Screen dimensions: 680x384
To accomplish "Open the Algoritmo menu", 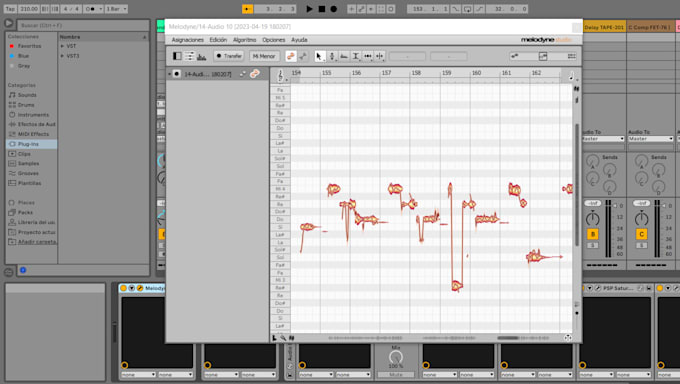I will click(x=245, y=40).
